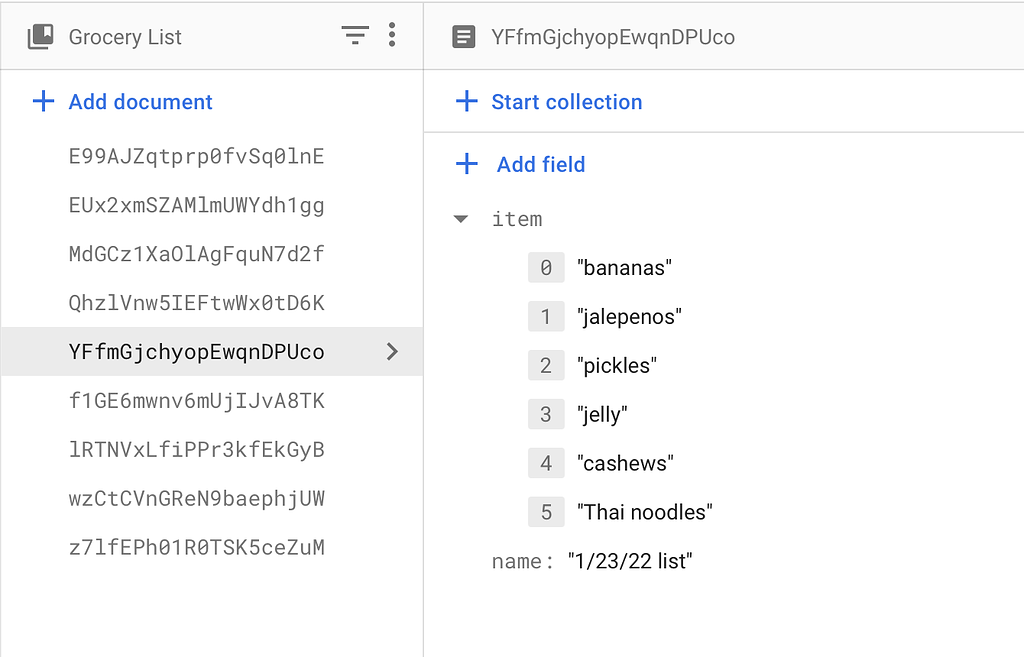The height and width of the screenshot is (657, 1024).
Task: Click the index 3 badge beside jelly
Action: pyautogui.click(x=546, y=414)
